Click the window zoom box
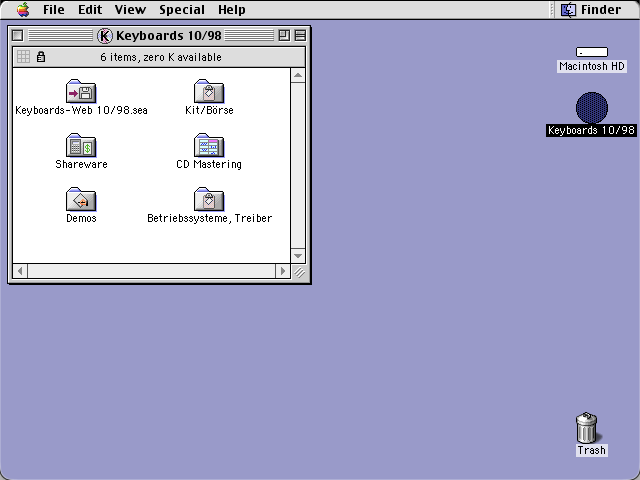Image resolution: width=640 pixels, height=480 pixels. coord(284,36)
